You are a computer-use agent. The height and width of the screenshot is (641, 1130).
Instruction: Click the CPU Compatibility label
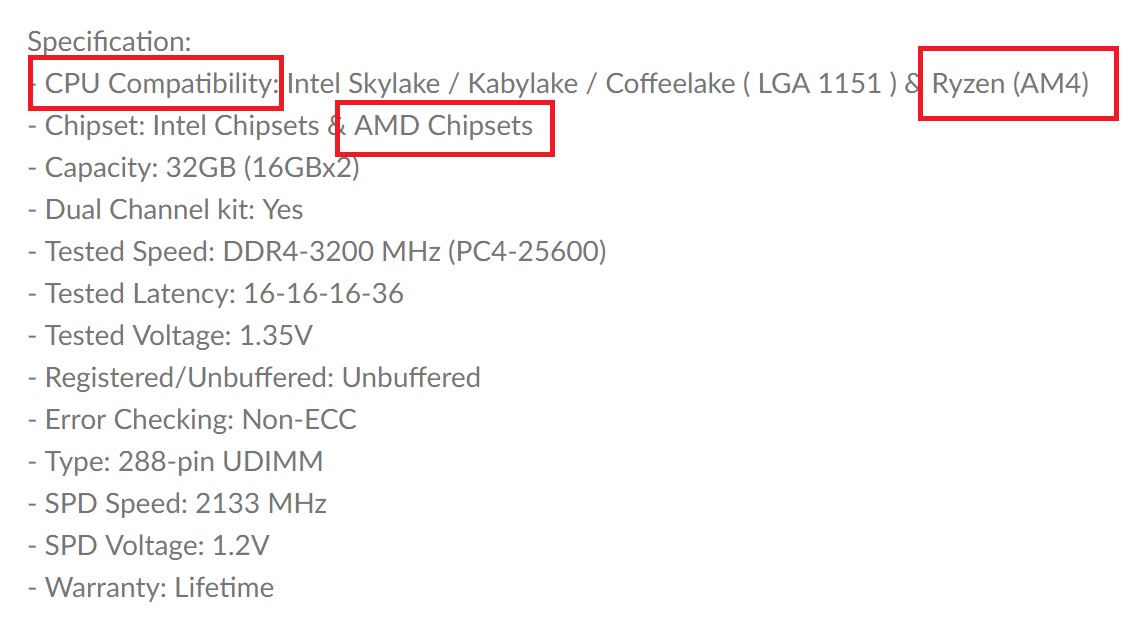[x=161, y=84]
